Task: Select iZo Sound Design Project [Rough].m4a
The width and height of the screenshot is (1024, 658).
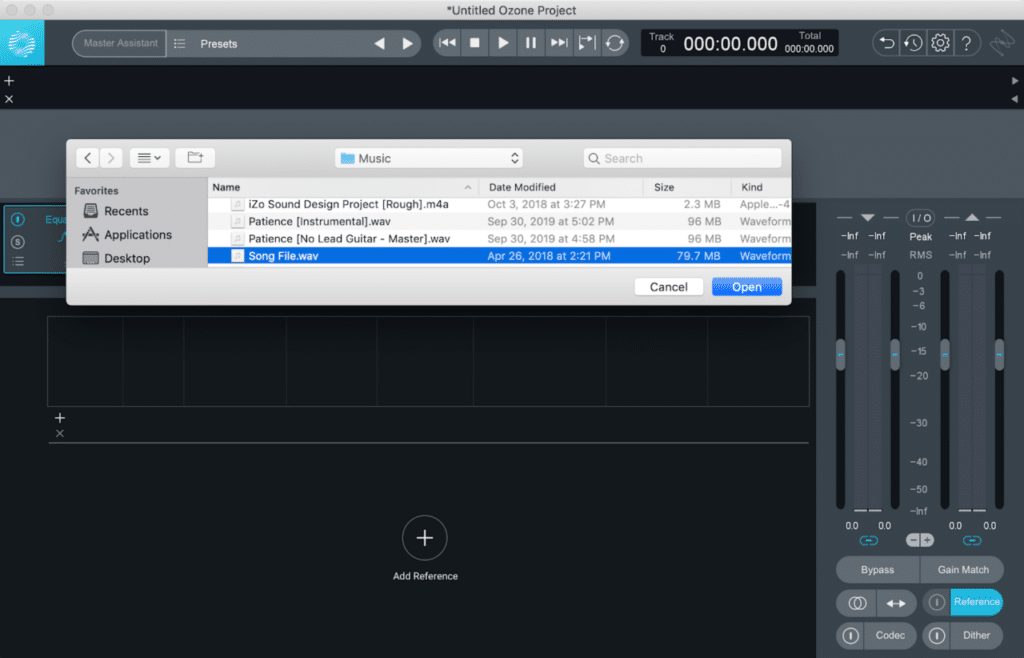Action: [x=500, y=204]
